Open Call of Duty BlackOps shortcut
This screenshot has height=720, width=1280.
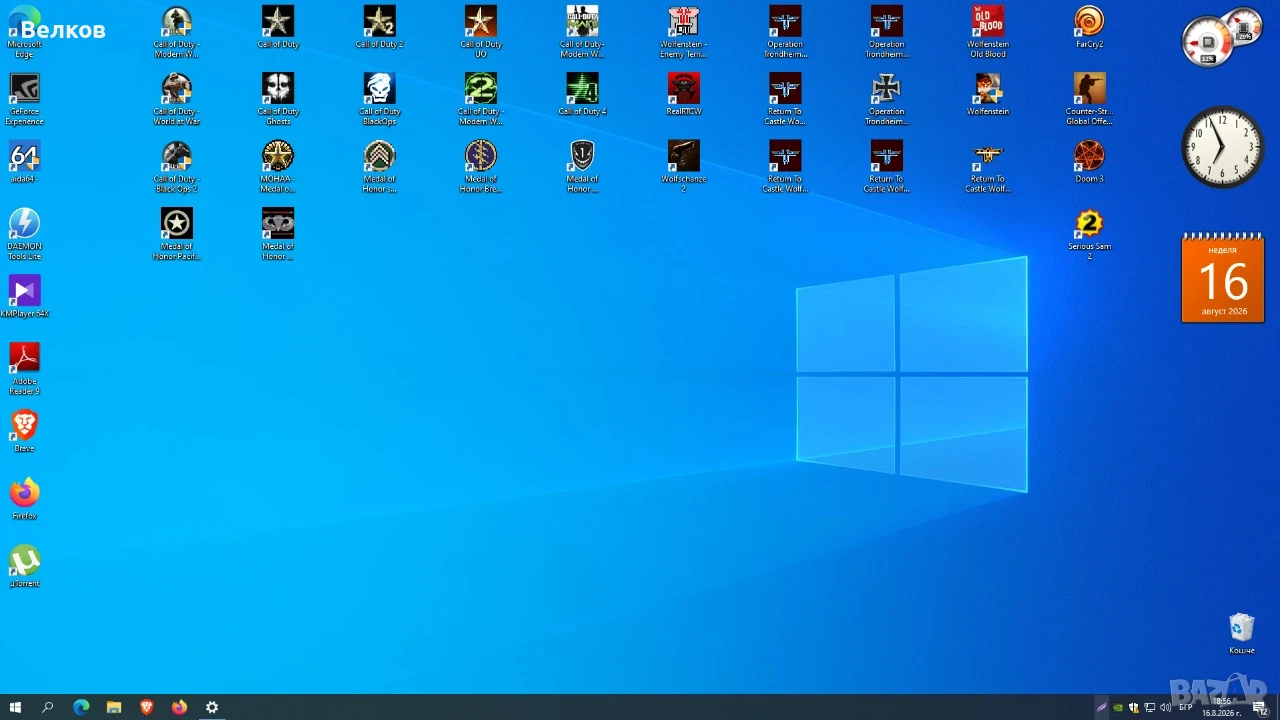pyautogui.click(x=379, y=99)
